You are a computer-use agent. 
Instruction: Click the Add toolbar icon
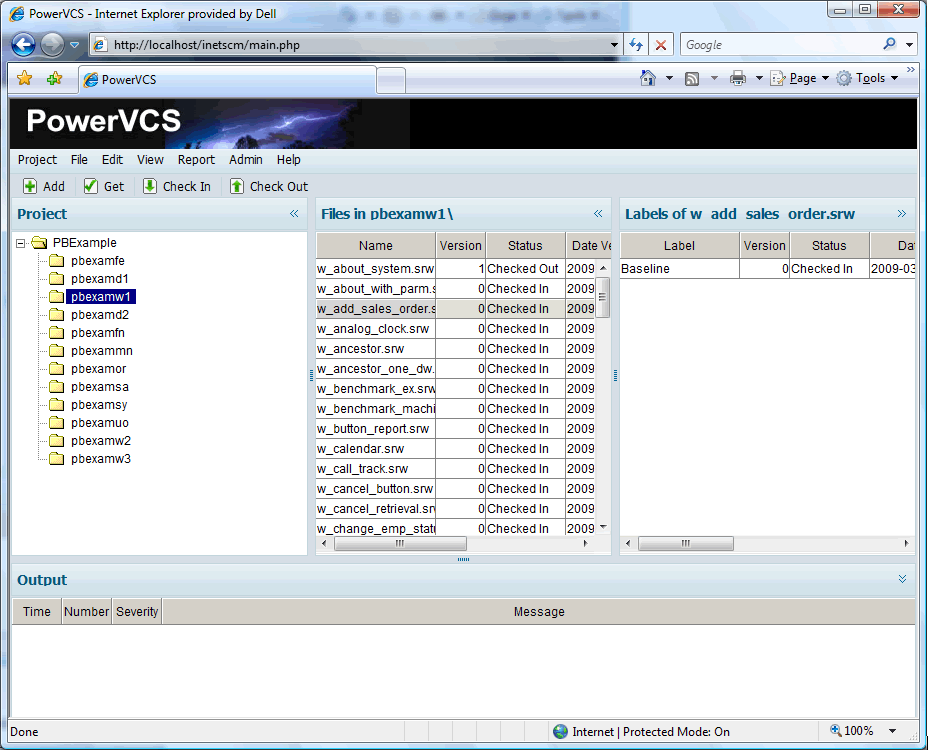[x=30, y=186]
